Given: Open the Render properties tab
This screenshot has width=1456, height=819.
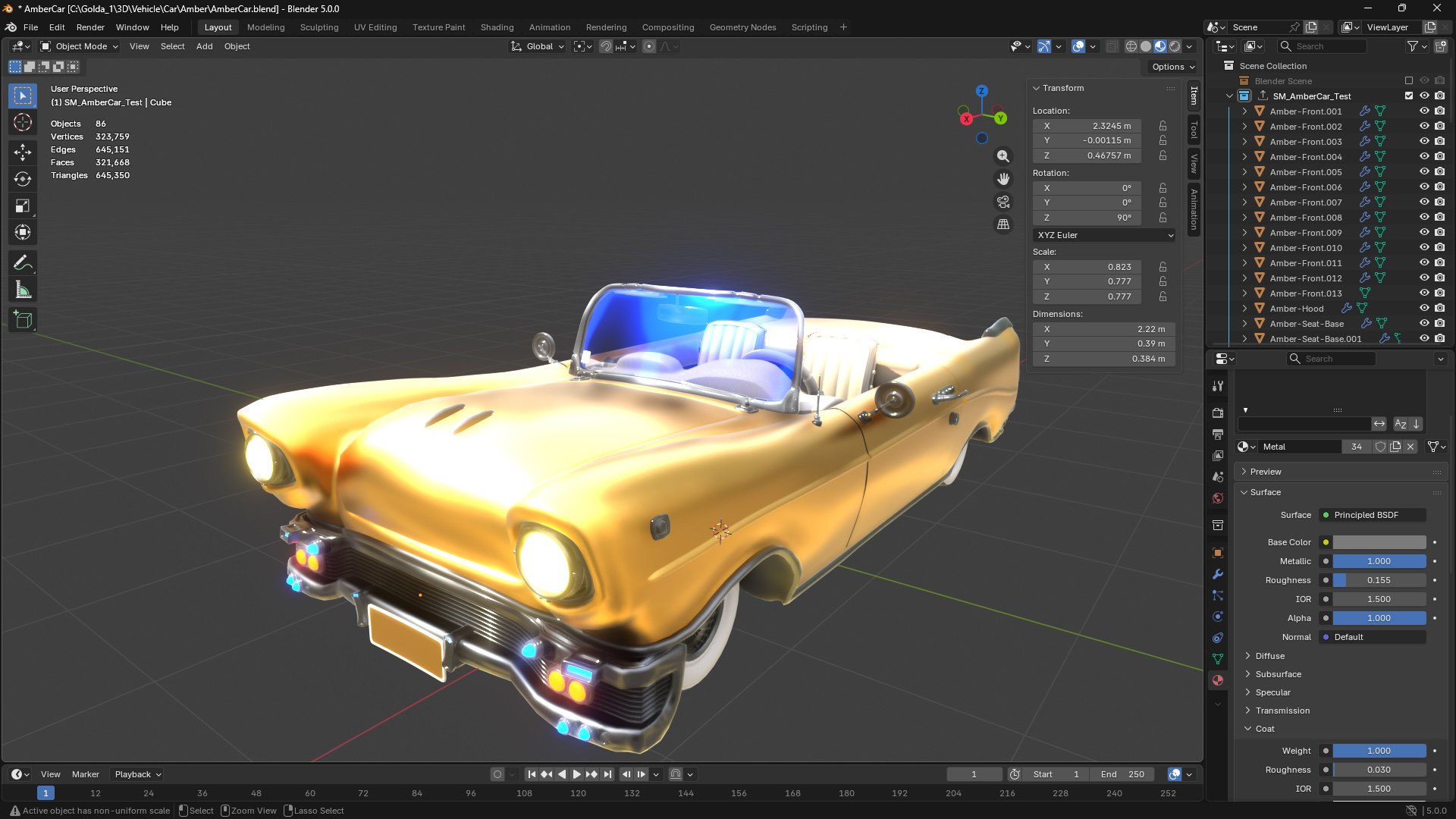Looking at the screenshot, I should click(1218, 413).
